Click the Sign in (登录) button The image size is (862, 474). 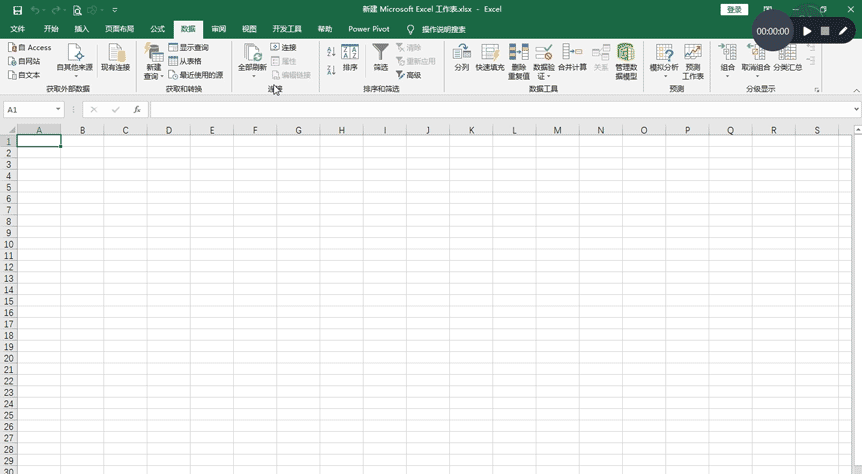pos(734,10)
